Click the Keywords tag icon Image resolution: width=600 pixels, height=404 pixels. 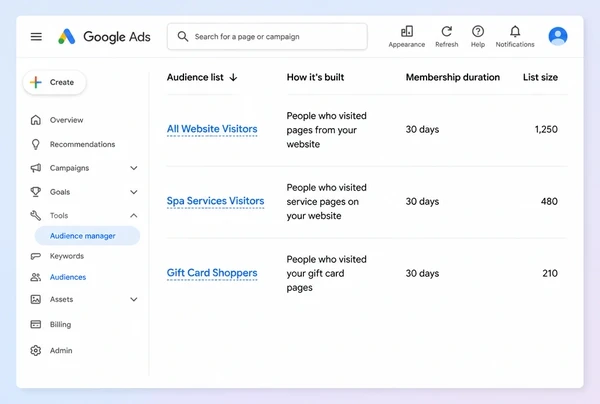[x=36, y=256]
